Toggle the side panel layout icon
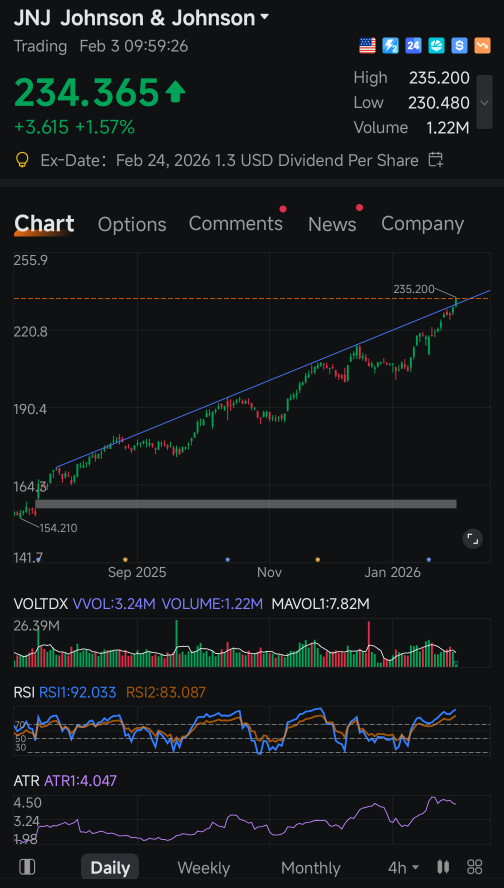 point(27,867)
